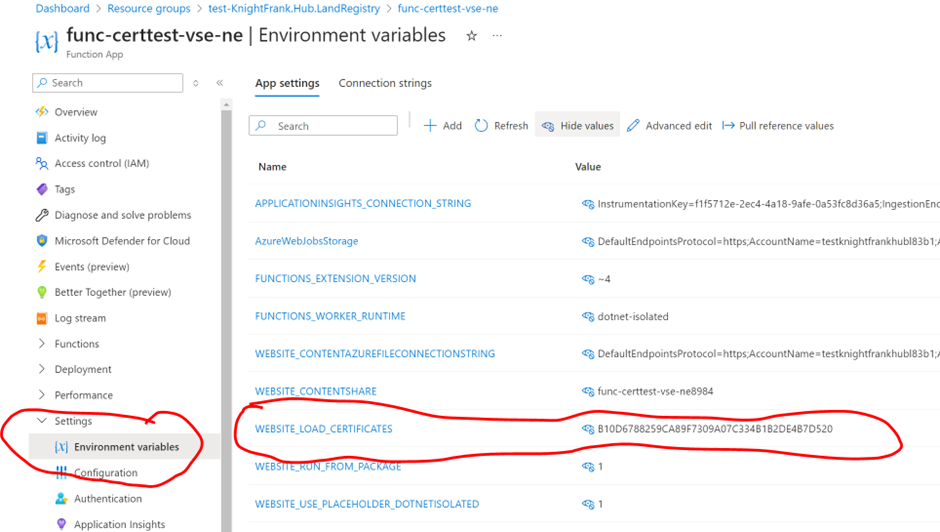The height and width of the screenshot is (532, 940).
Task: Open func-certtest-vse-ne breadcrumb
Action: [448, 8]
